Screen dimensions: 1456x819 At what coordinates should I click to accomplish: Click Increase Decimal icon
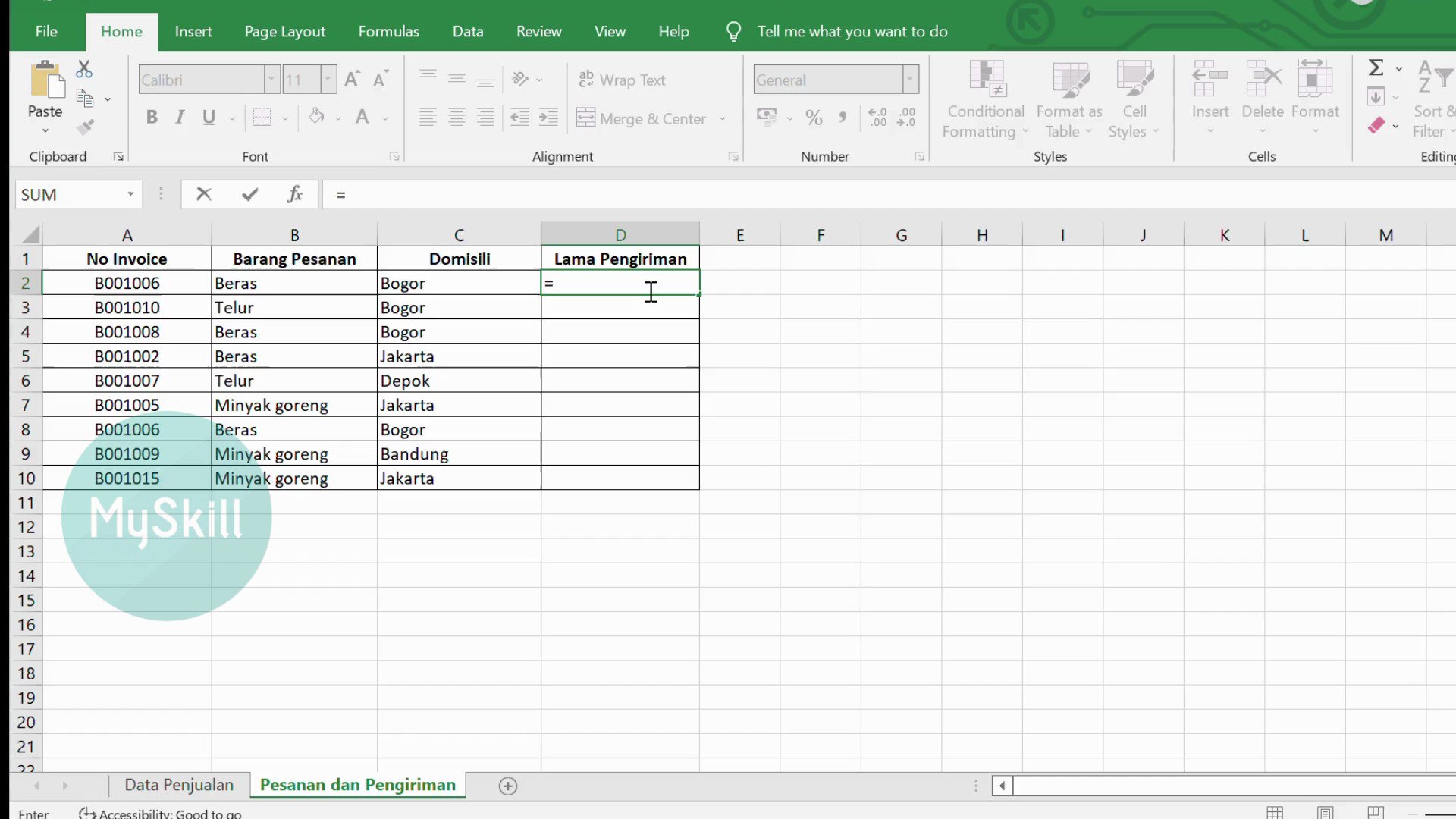click(878, 118)
